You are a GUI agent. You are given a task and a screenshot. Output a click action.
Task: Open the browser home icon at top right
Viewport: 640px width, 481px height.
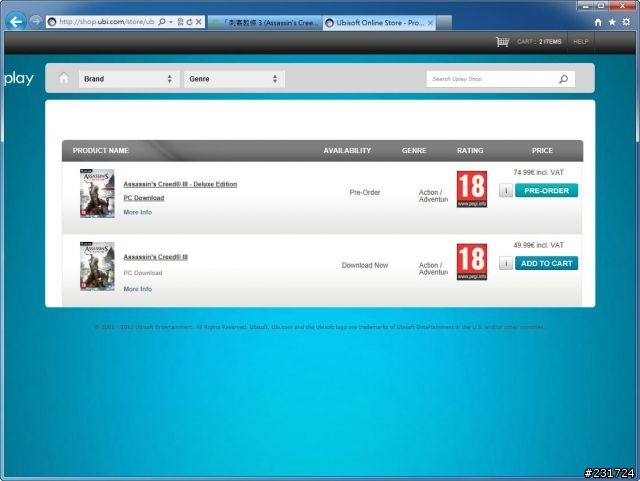click(598, 22)
